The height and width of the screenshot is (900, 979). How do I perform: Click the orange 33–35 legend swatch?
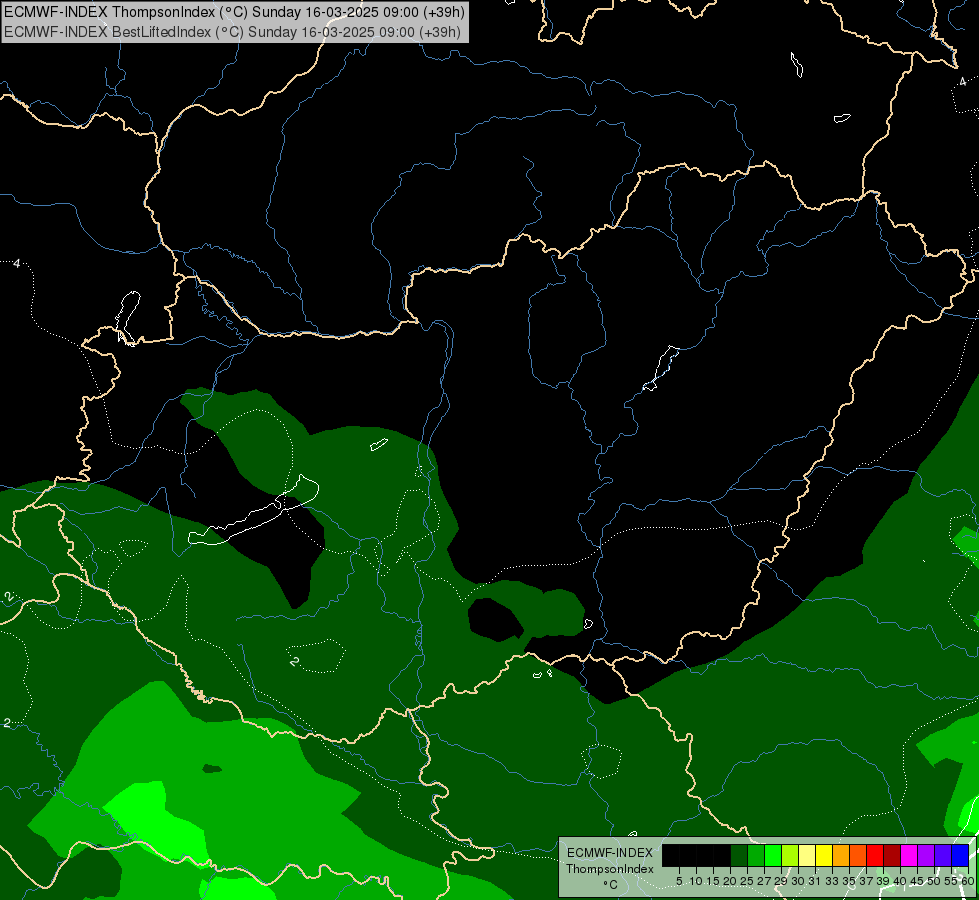click(x=841, y=856)
